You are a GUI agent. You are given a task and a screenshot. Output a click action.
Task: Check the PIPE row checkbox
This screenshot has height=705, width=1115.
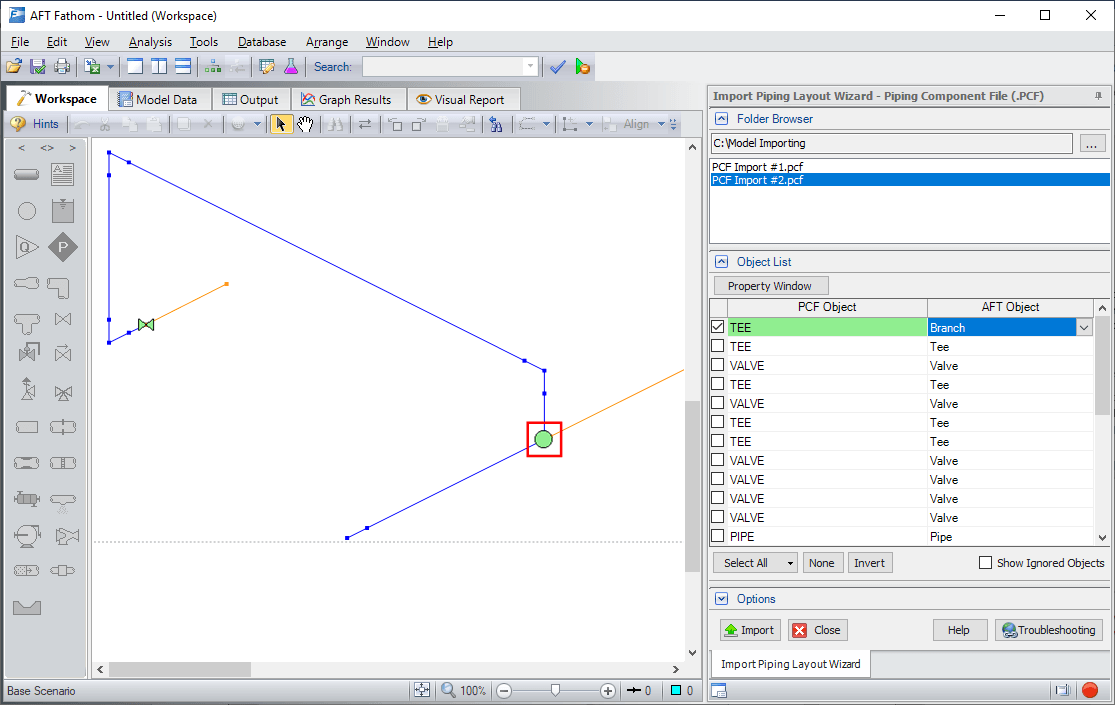[x=718, y=536]
